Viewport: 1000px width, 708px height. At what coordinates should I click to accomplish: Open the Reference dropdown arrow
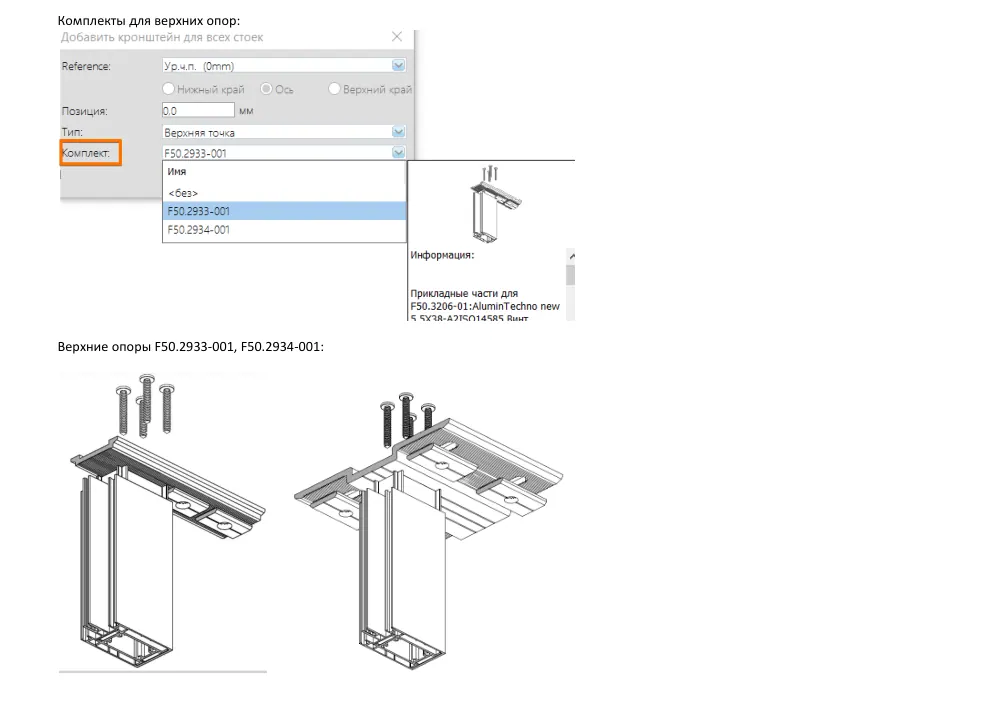[x=399, y=65]
